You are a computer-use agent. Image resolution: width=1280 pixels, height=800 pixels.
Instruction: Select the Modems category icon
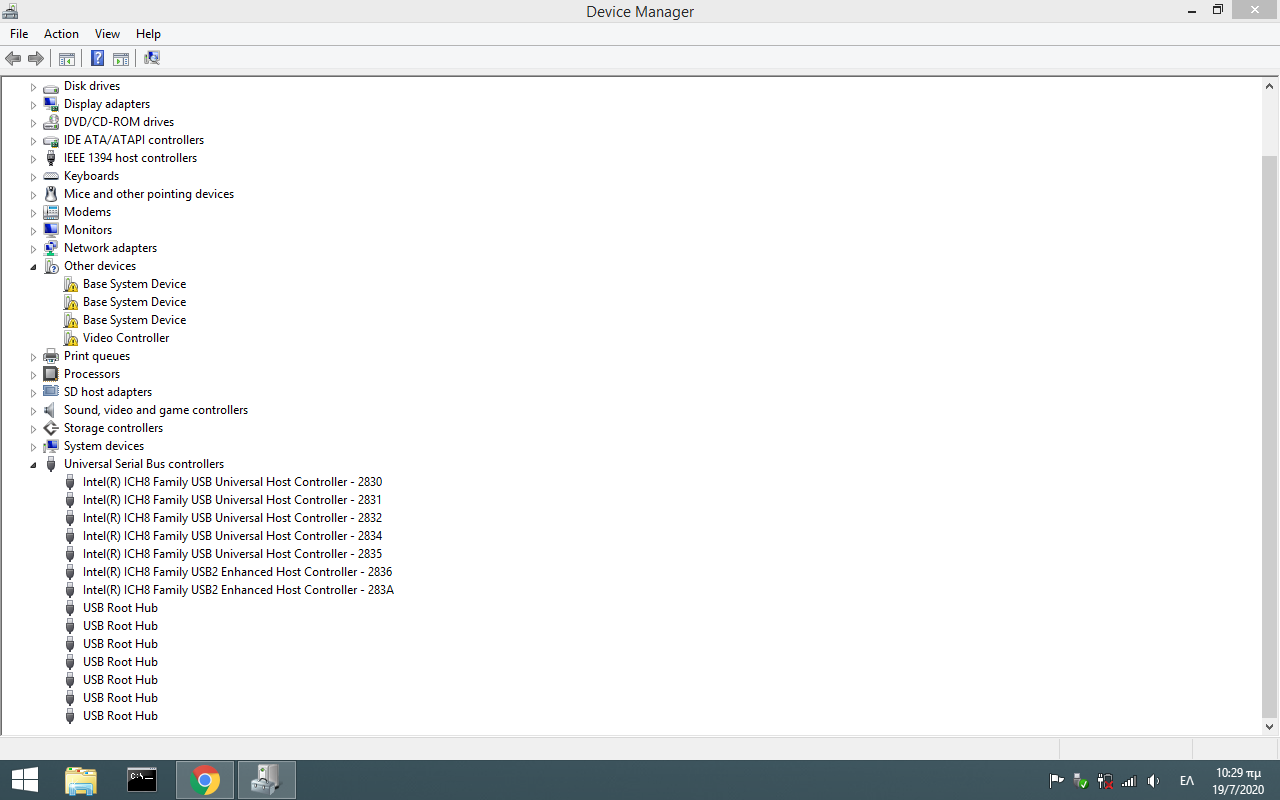(x=51, y=212)
